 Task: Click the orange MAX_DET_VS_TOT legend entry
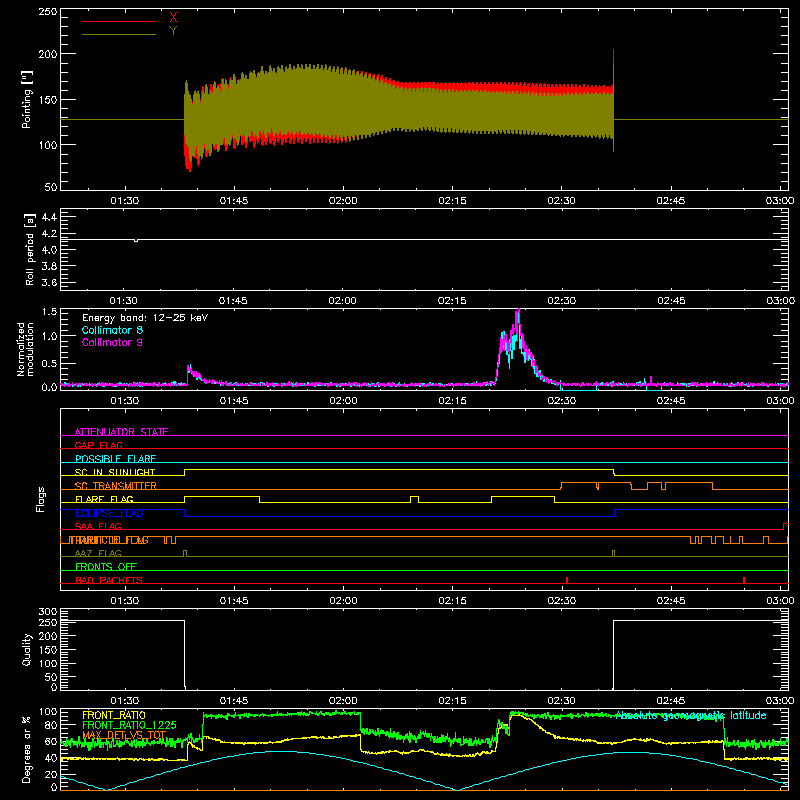124,735
